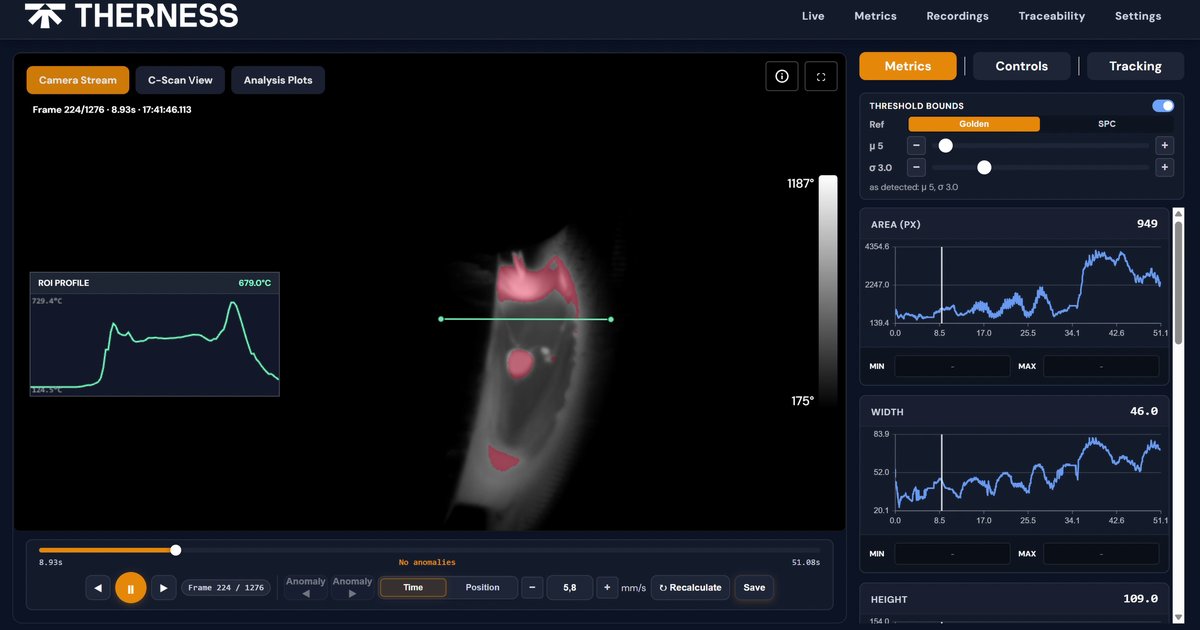Decrease the μ threshold with minus
Screen dimensions: 1200x630
click(916, 145)
